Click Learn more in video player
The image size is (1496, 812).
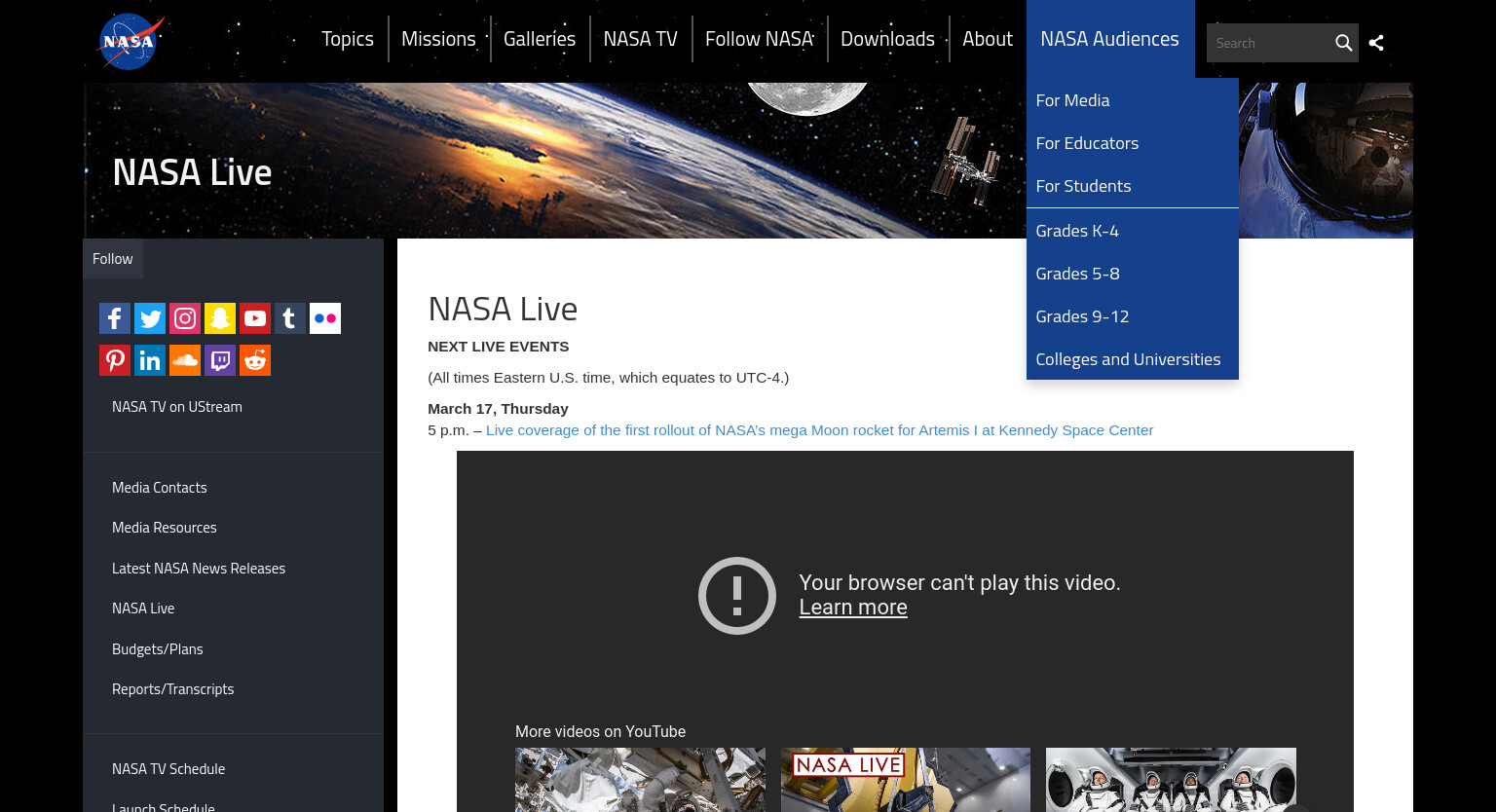pos(853,608)
